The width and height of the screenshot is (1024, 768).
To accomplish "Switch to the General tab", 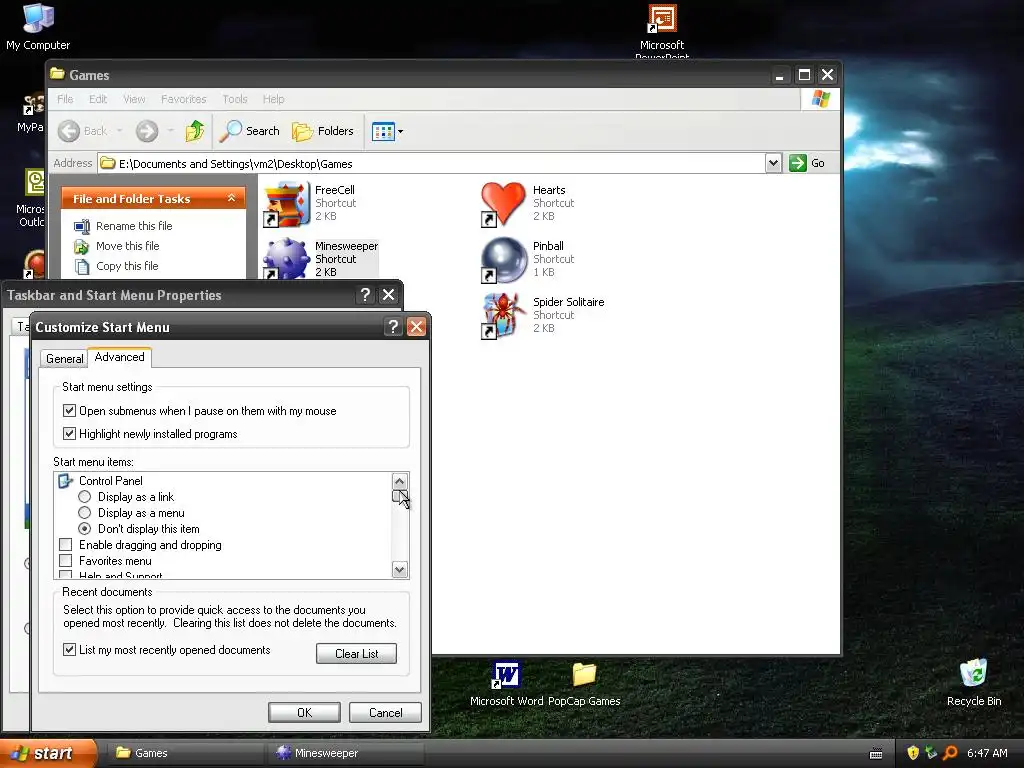I will [x=64, y=359].
